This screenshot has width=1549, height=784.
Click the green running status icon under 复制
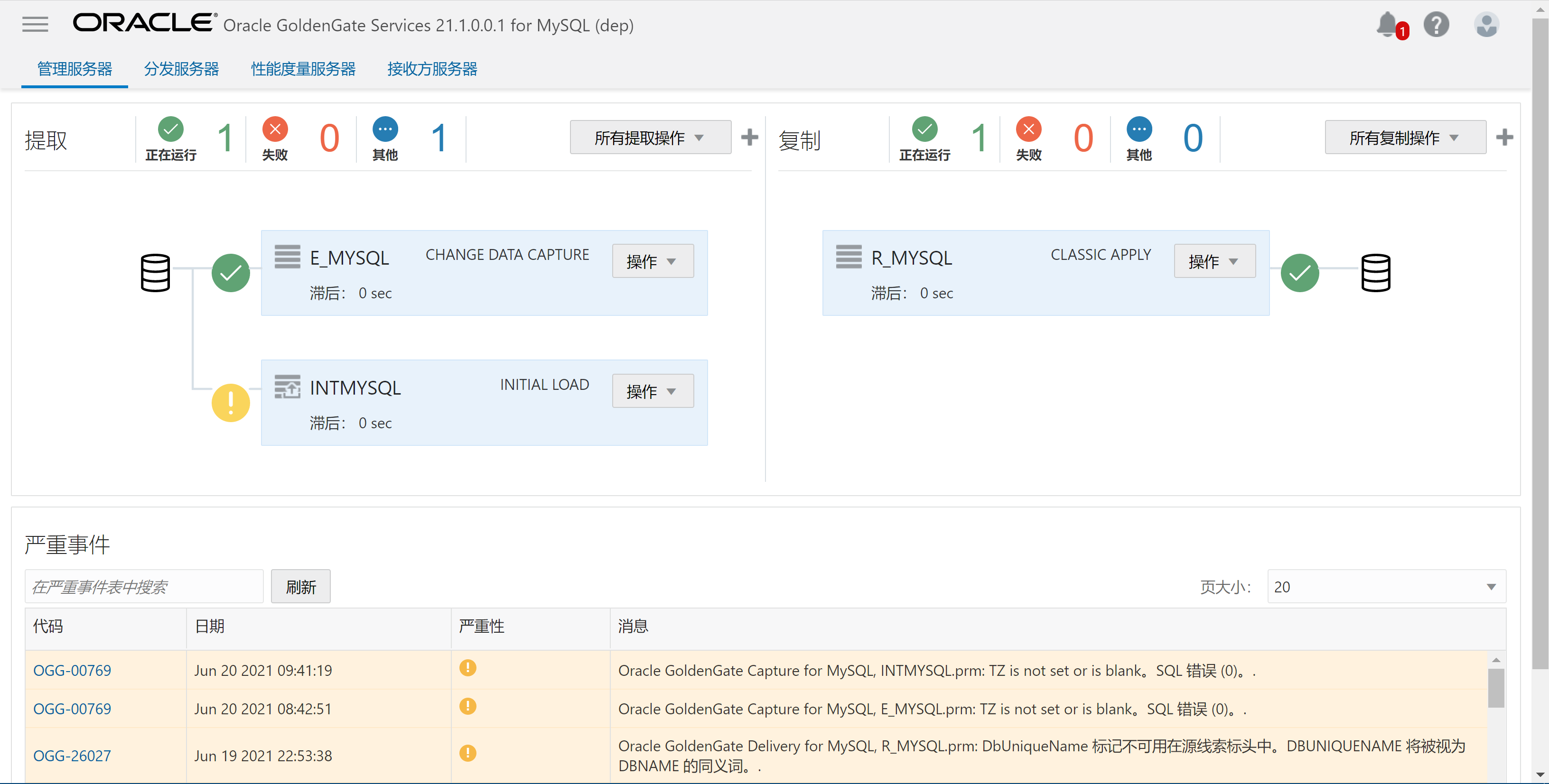[x=924, y=129]
